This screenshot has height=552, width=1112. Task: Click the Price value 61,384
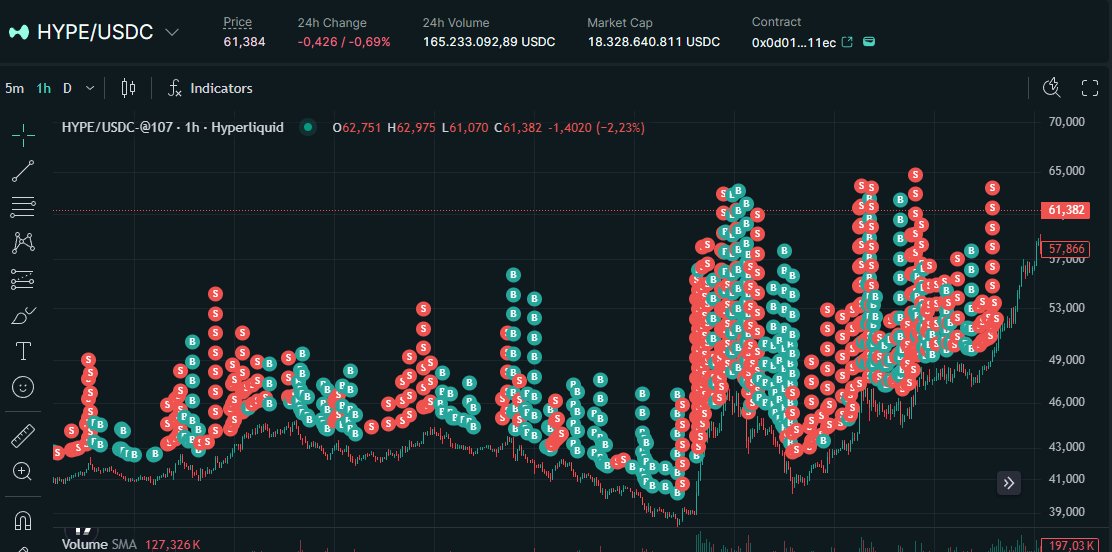point(244,42)
